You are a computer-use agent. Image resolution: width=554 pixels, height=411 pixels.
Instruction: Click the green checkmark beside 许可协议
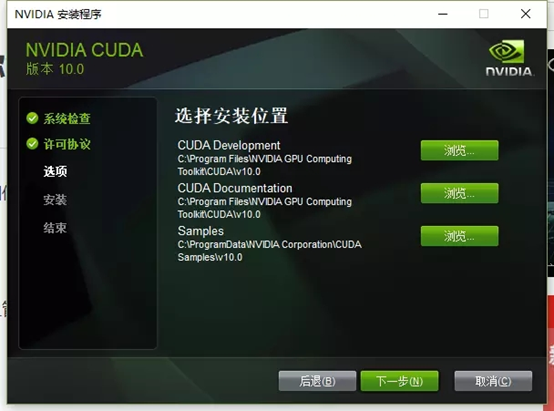coord(32,143)
